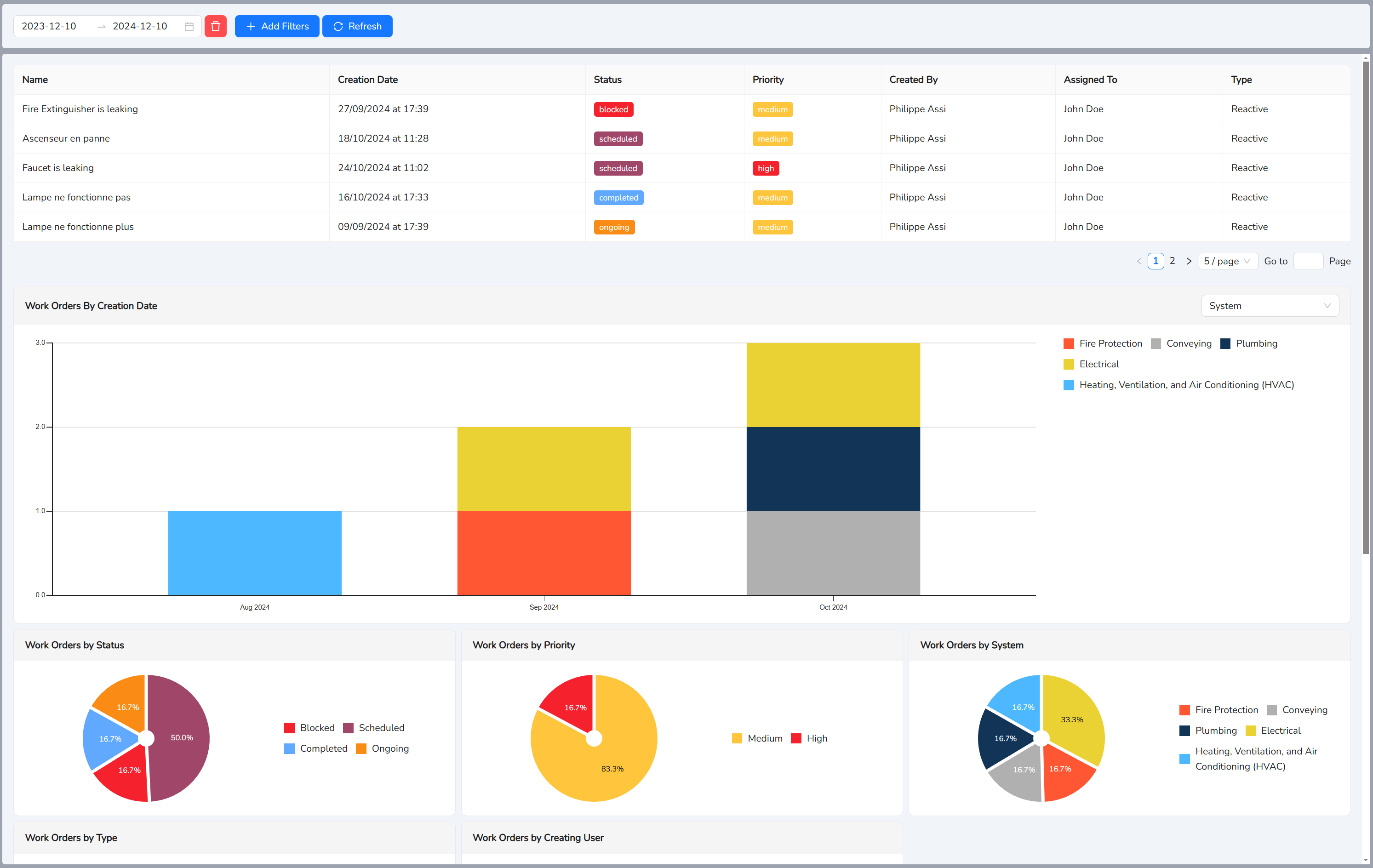
Task: Sort by Name column header
Action: pos(172,80)
